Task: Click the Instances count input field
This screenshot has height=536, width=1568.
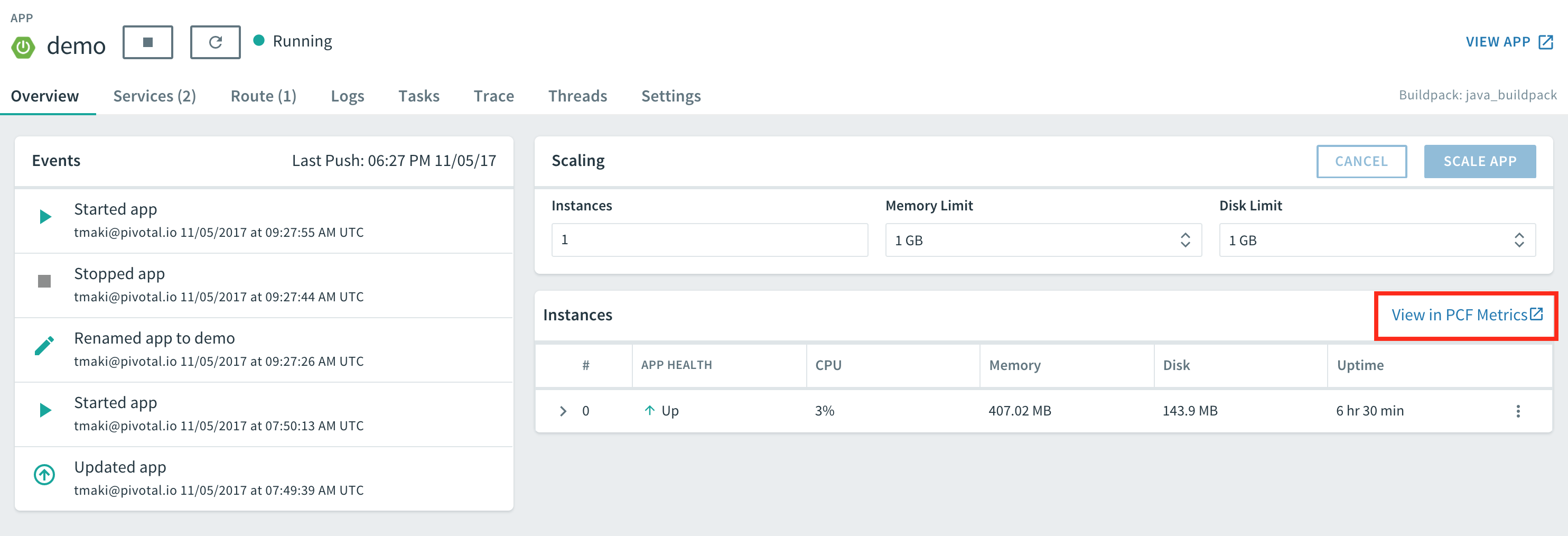Action: pos(709,240)
